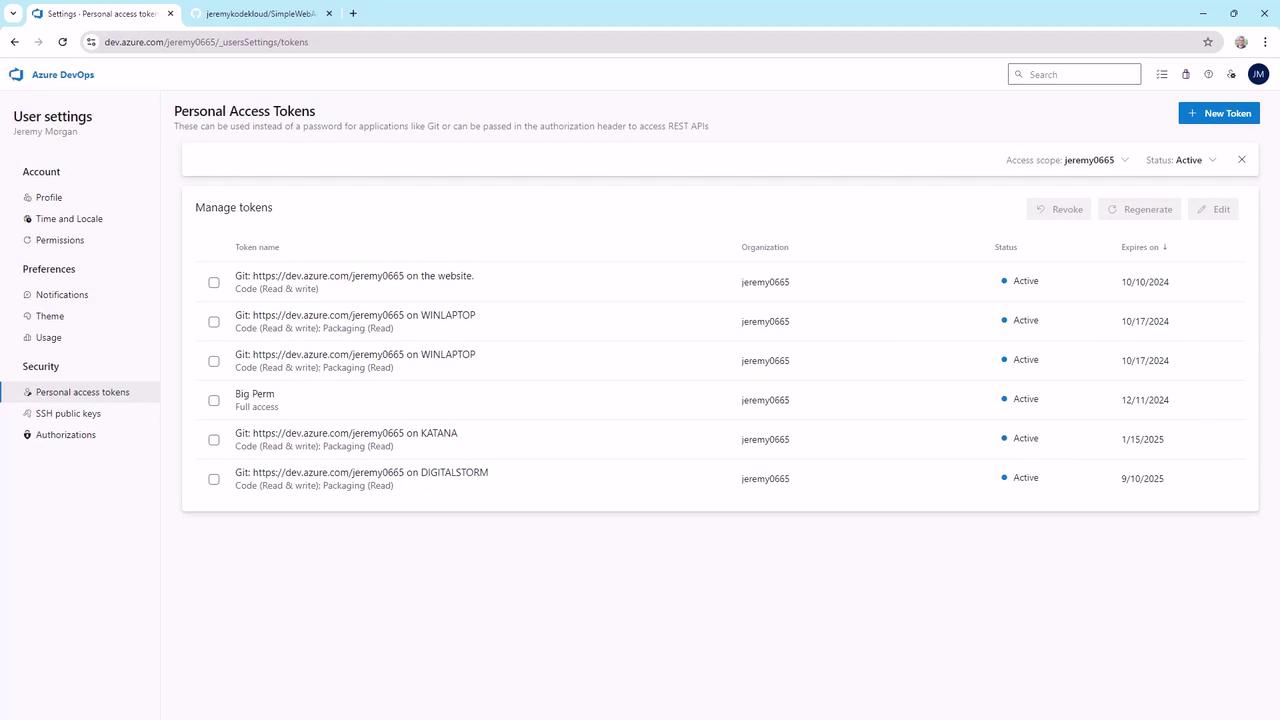Click the token name ending in DIGITALSTORM
This screenshot has height=720, width=1280.
(362, 472)
